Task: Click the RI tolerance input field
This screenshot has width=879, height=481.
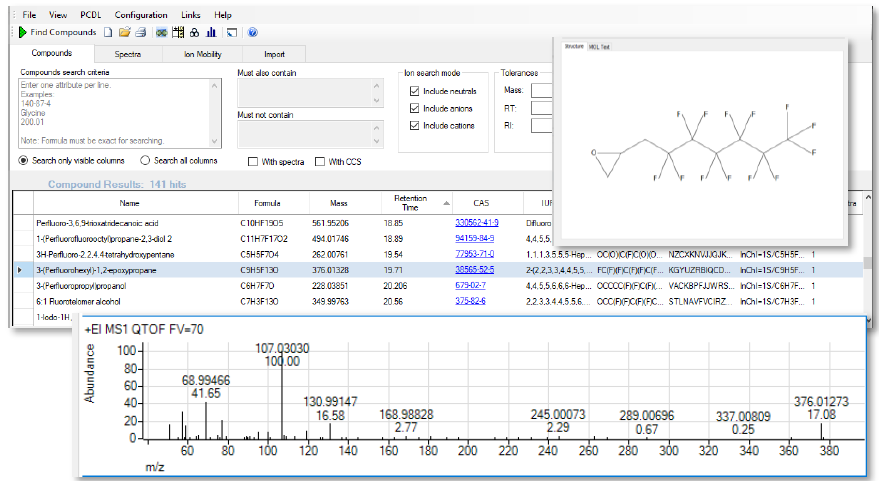Action: [x=542, y=126]
